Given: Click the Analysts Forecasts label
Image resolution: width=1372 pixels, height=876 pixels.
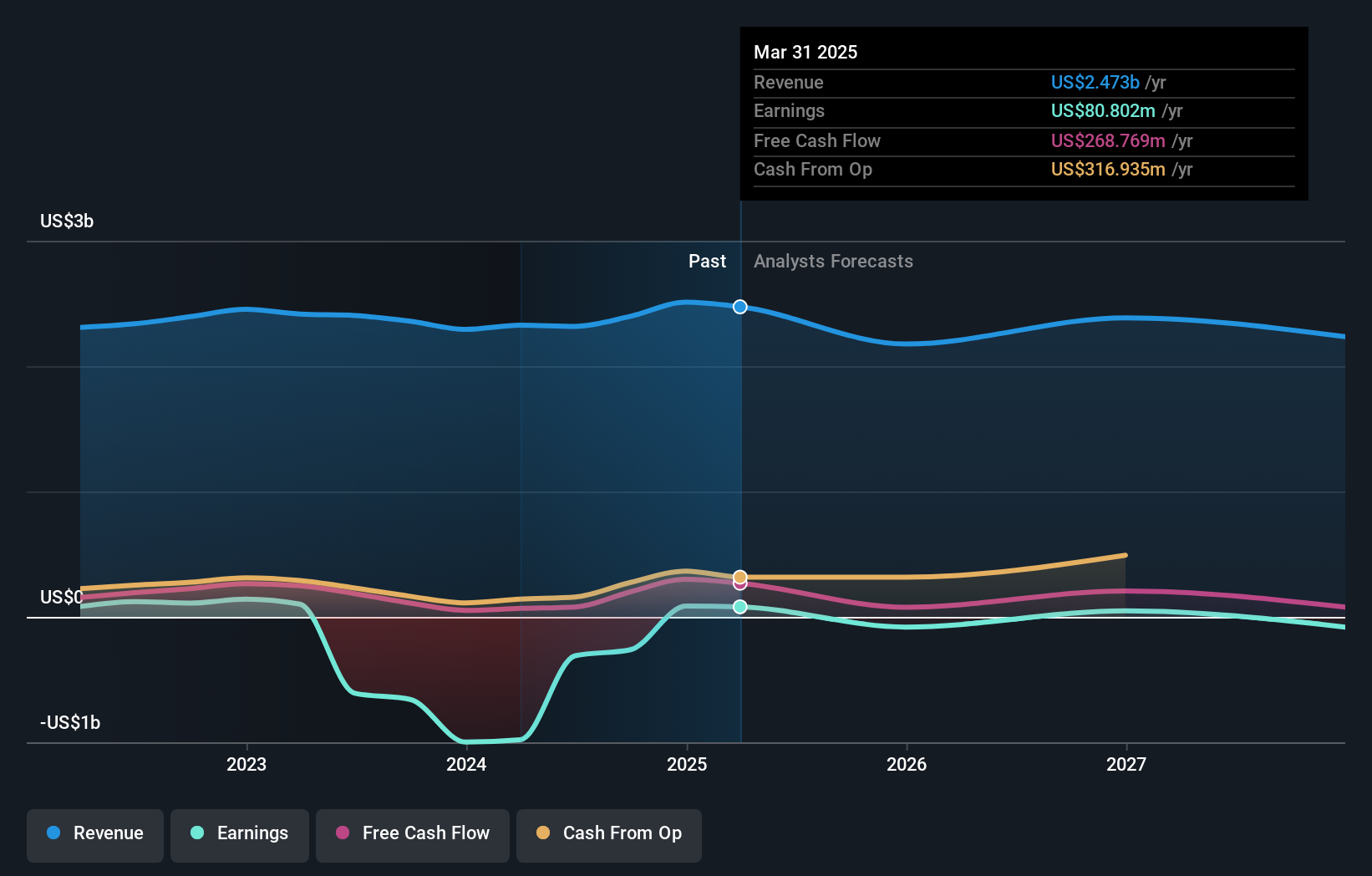Looking at the screenshot, I should (x=833, y=262).
